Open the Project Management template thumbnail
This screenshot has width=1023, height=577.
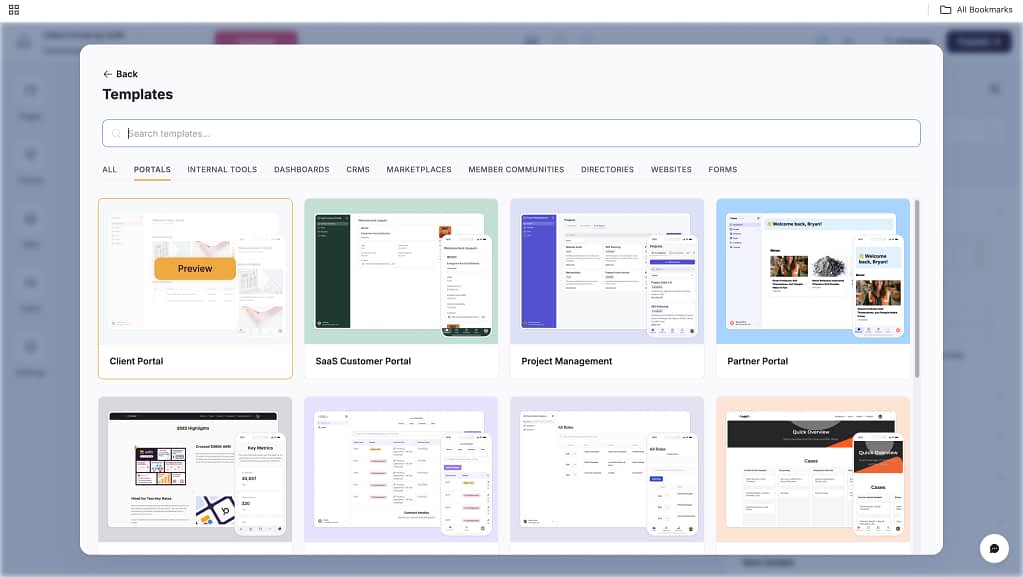pos(607,272)
